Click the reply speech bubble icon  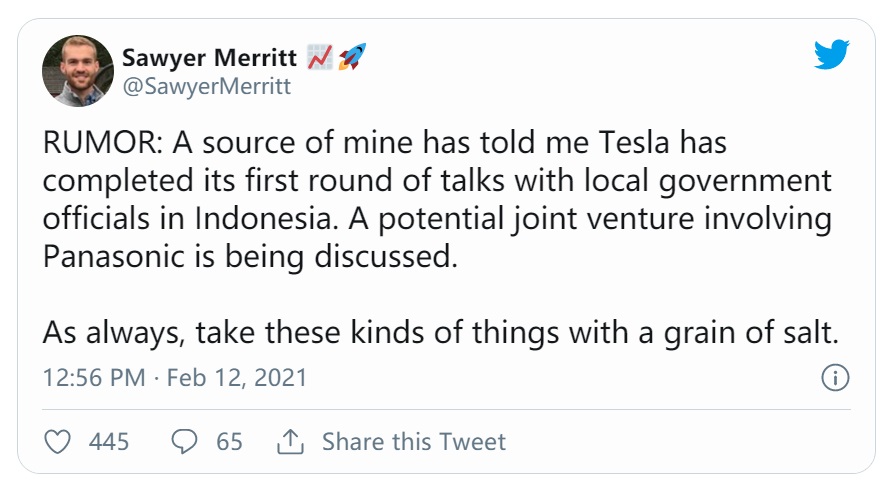[184, 441]
